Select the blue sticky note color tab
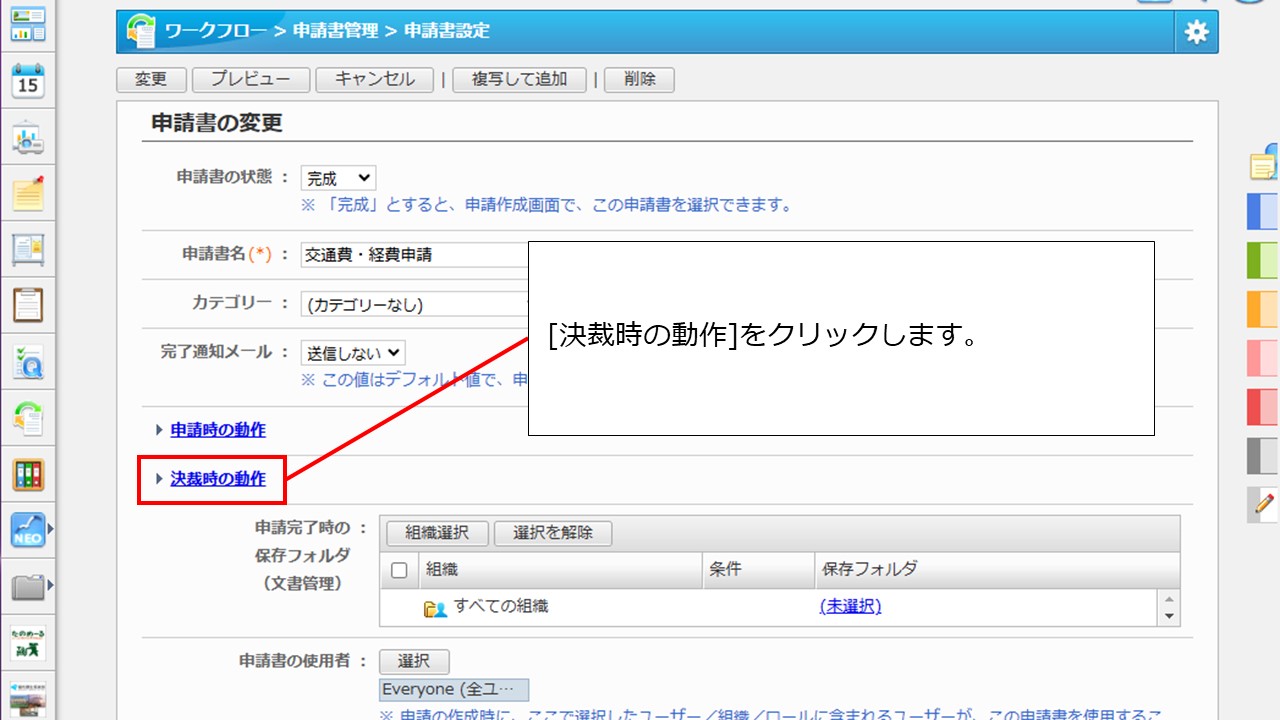Viewport: 1280px width, 720px height. click(1262, 212)
